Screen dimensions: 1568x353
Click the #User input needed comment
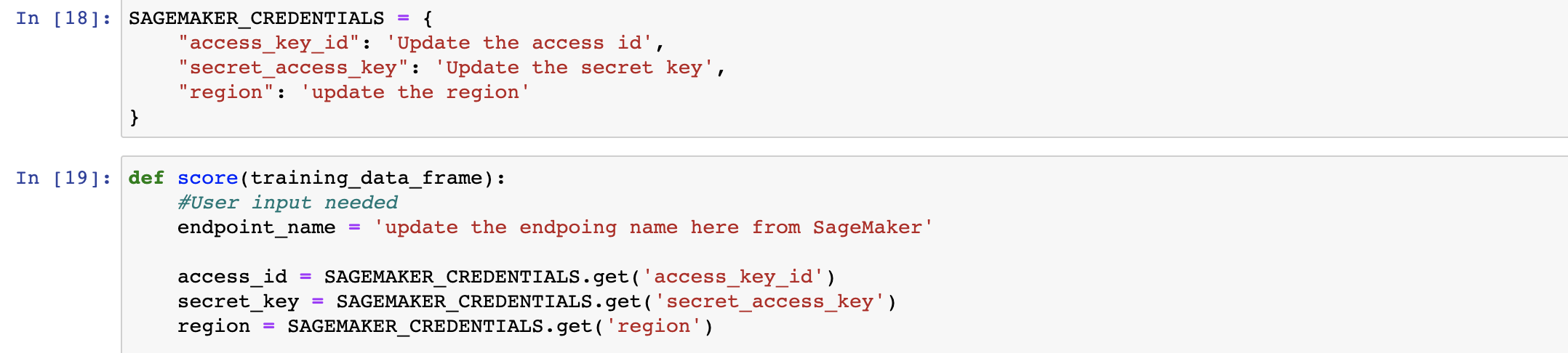[x=287, y=203]
